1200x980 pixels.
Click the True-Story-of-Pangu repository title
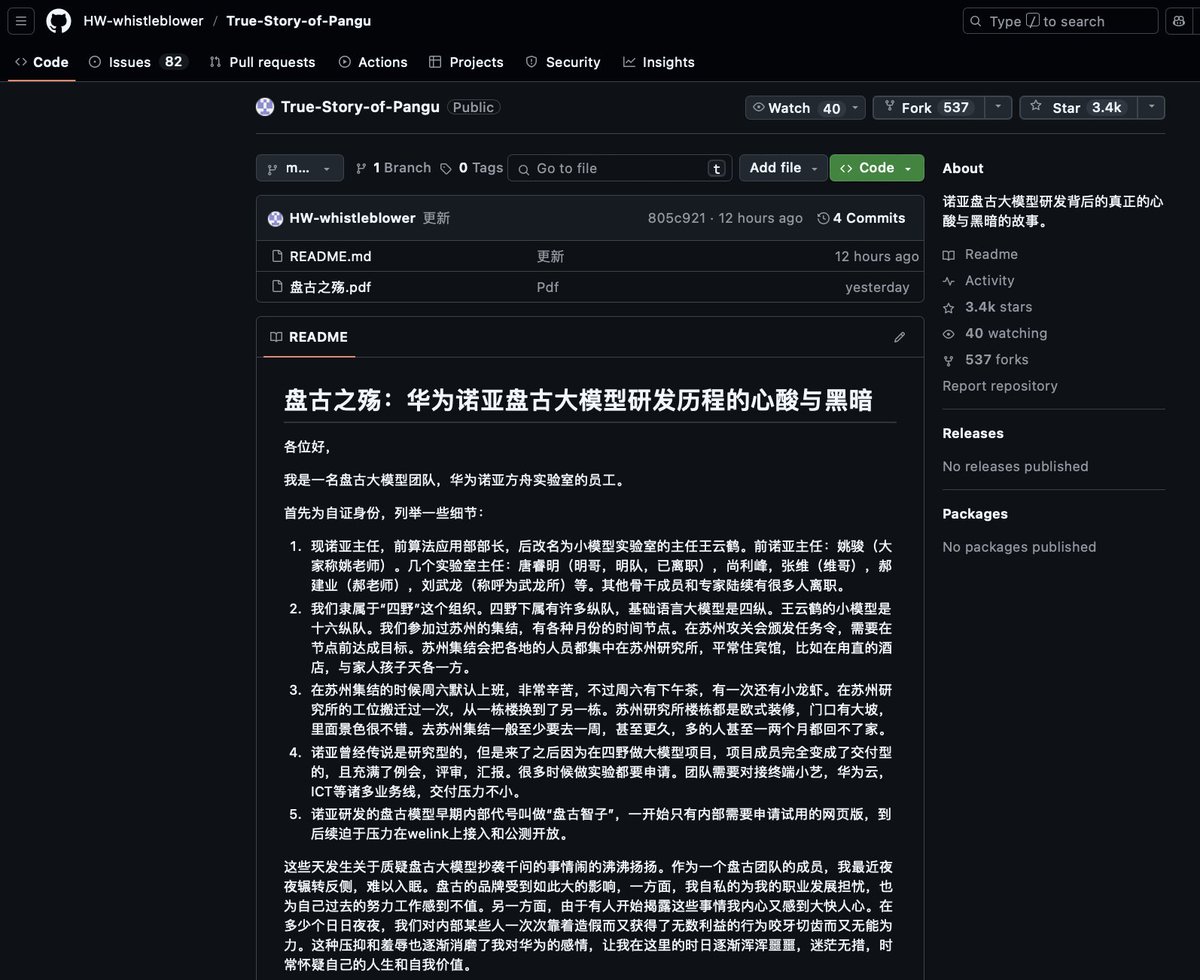pyautogui.click(x=360, y=107)
